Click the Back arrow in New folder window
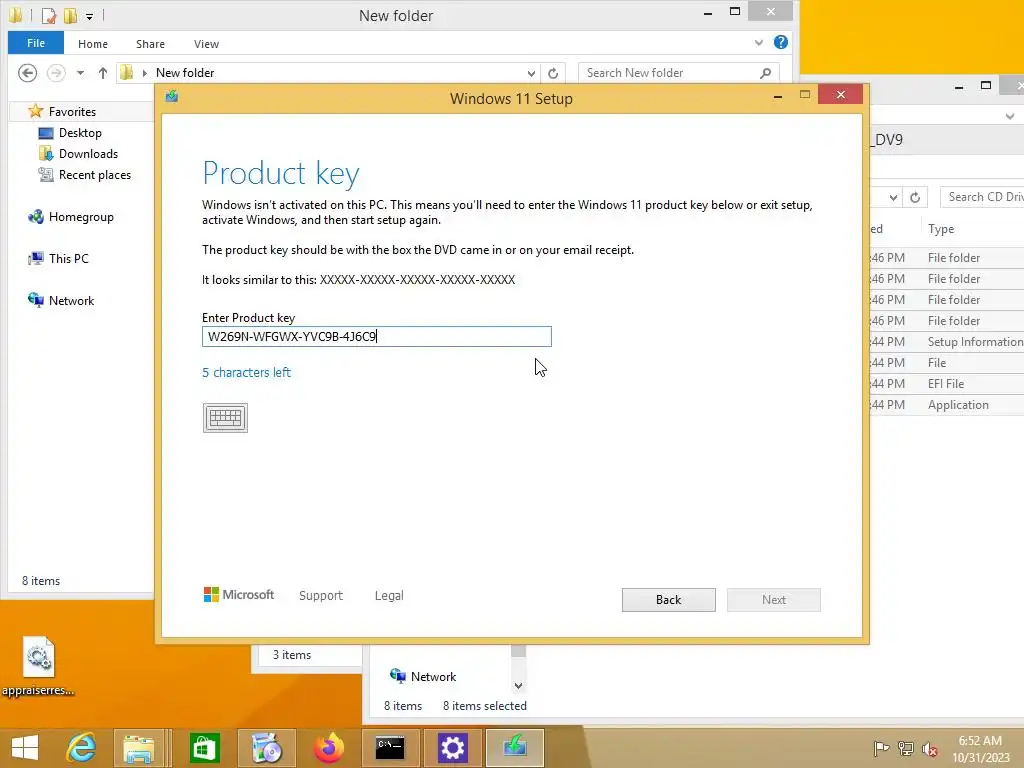 click(27, 72)
